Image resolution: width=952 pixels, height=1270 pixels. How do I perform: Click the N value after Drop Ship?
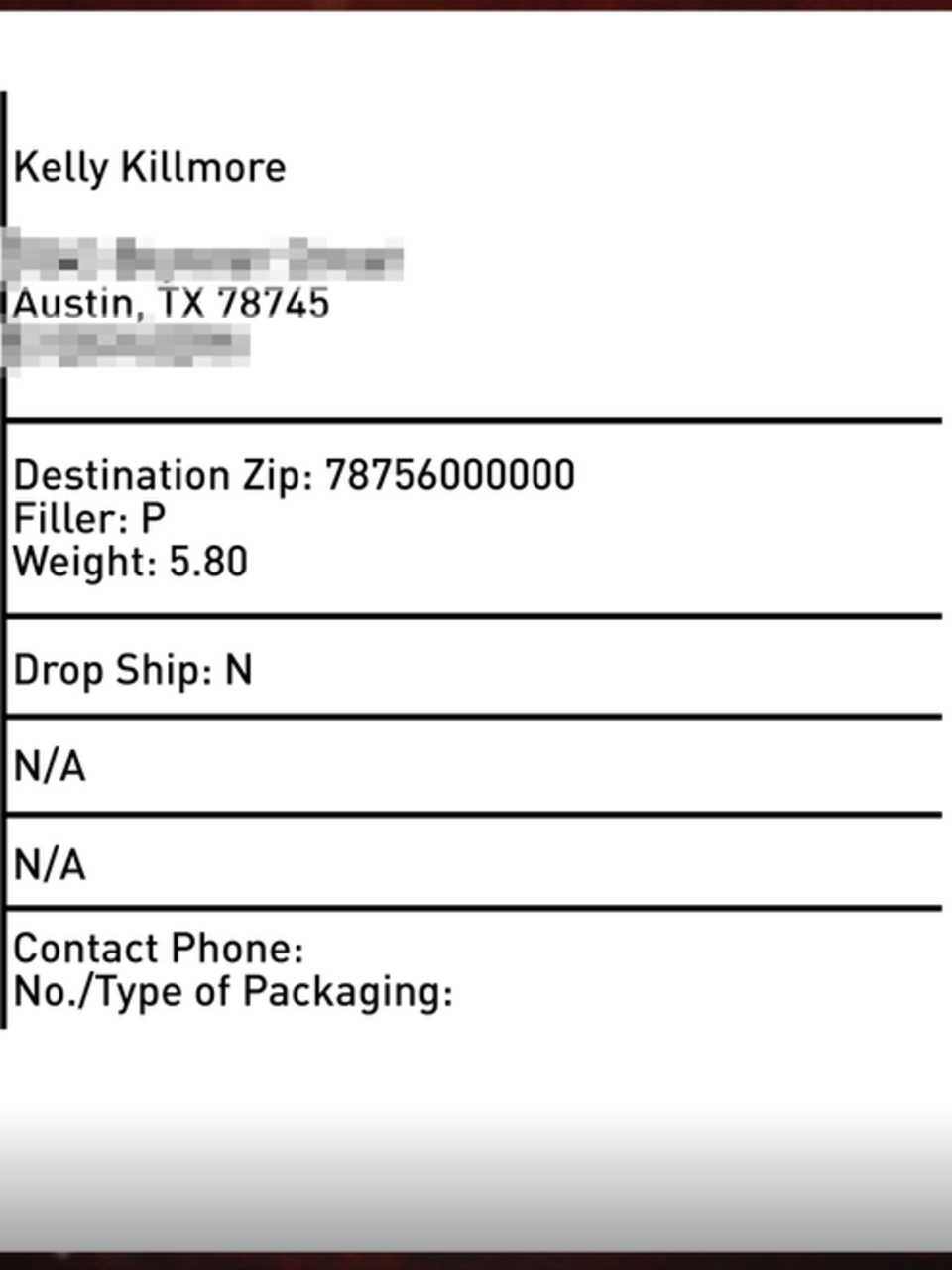239,670
